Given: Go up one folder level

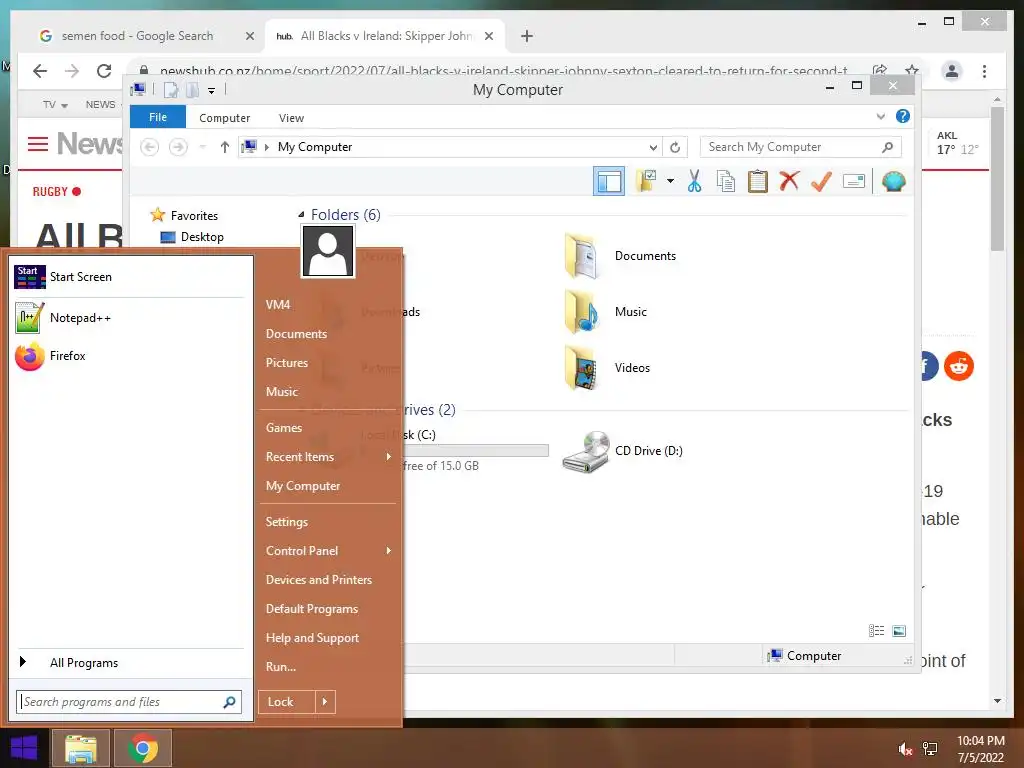Looking at the screenshot, I should tap(225, 147).
